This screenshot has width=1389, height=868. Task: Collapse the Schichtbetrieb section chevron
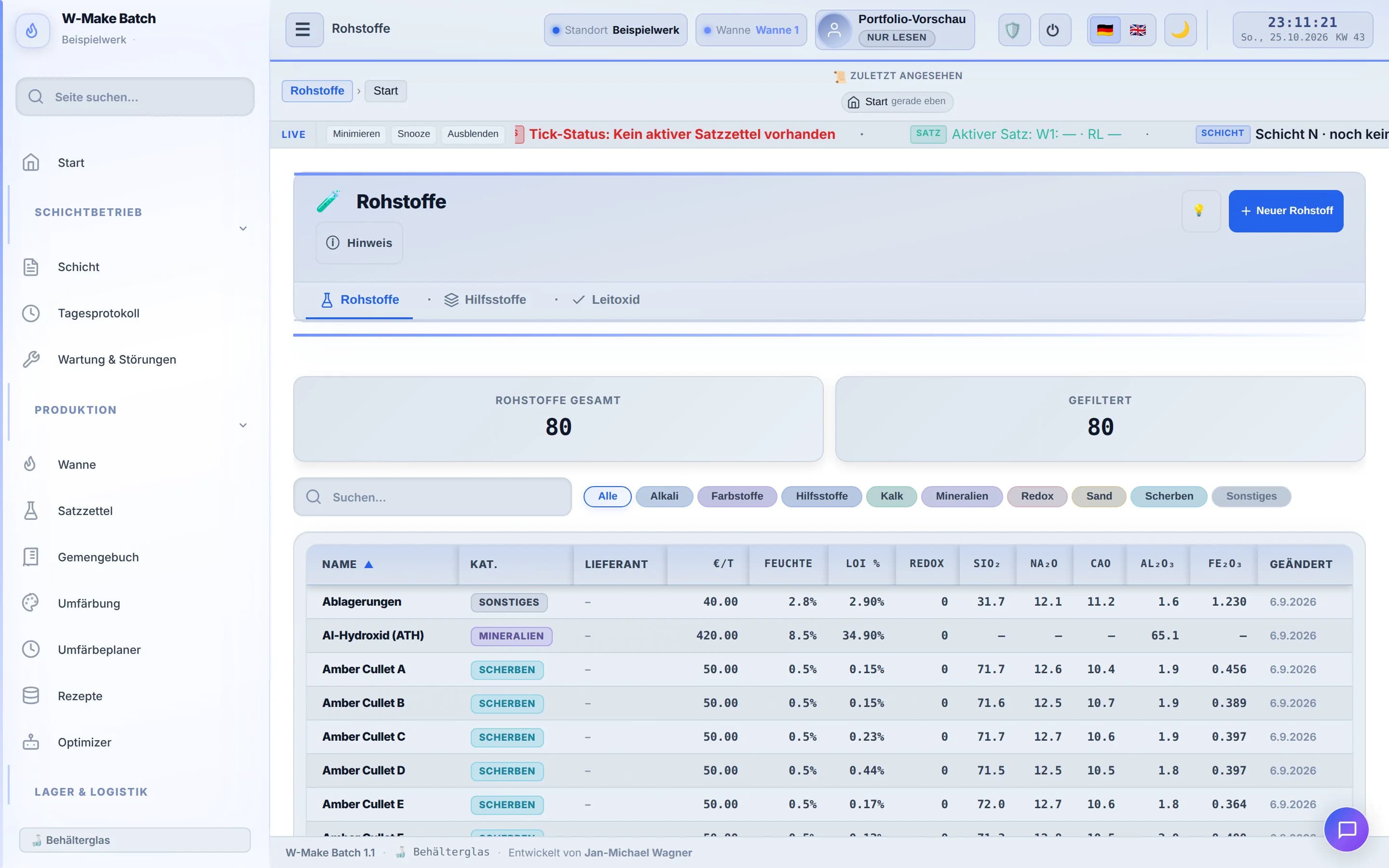pos(243,229)
